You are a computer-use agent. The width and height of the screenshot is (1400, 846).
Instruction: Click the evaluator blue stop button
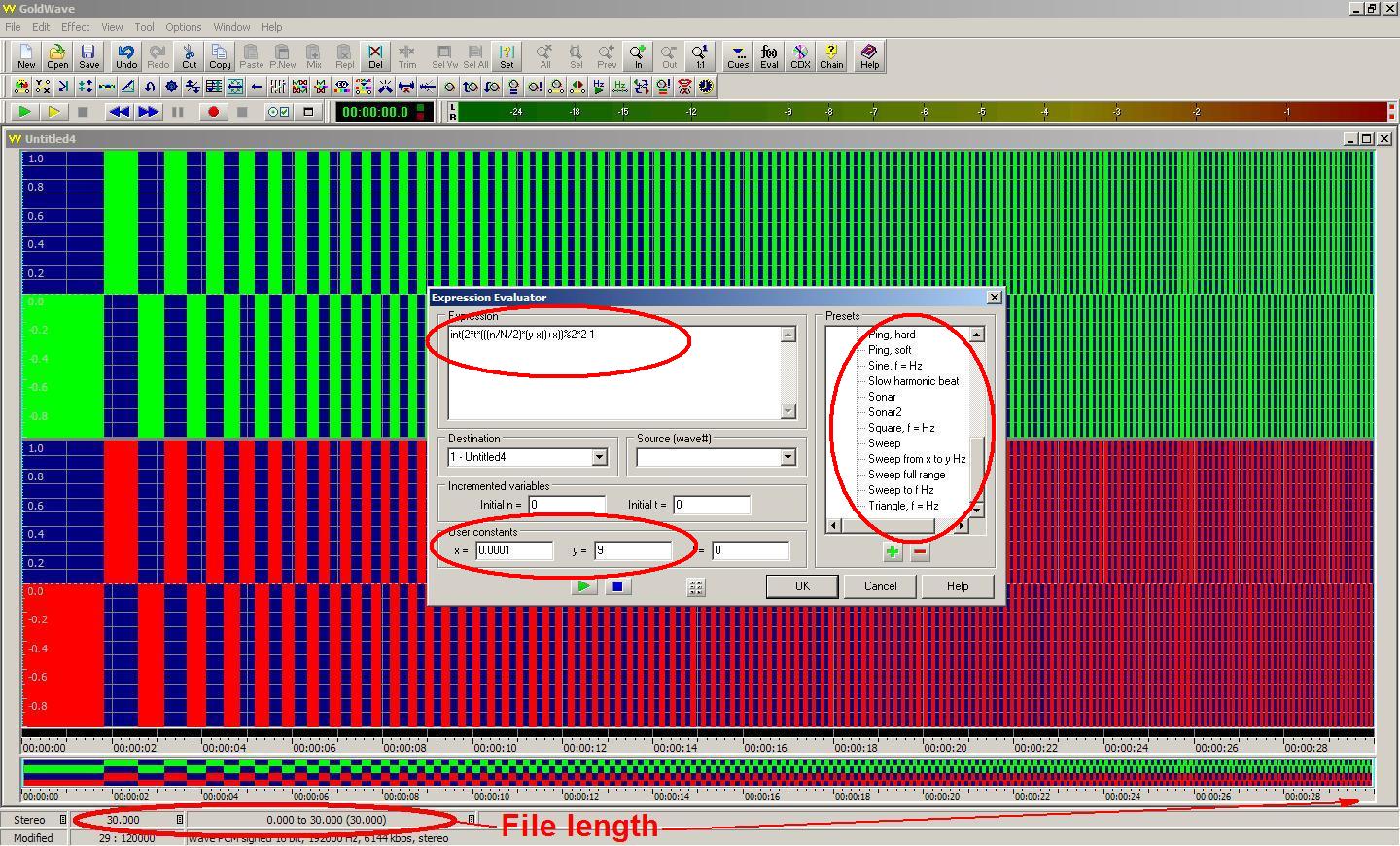coord(616,586)
